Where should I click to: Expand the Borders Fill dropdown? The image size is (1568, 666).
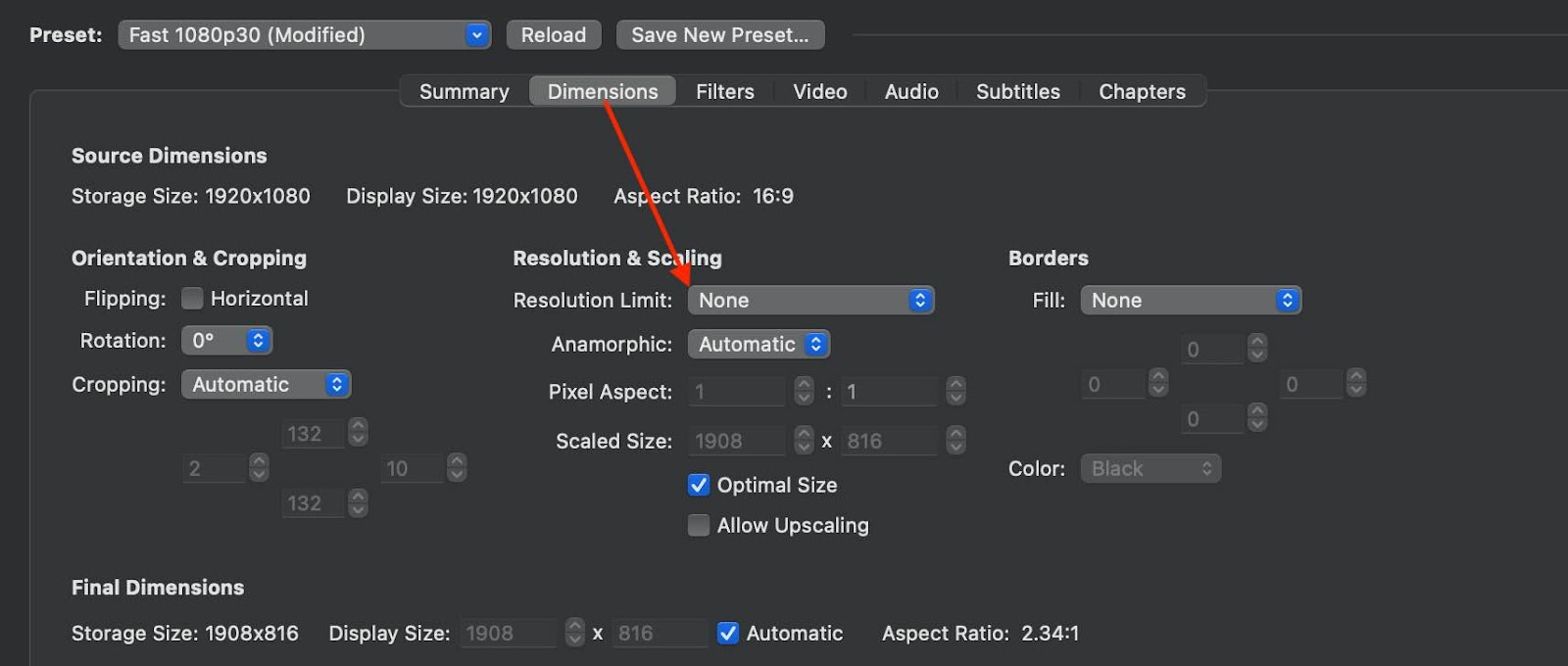[1190, 300]
